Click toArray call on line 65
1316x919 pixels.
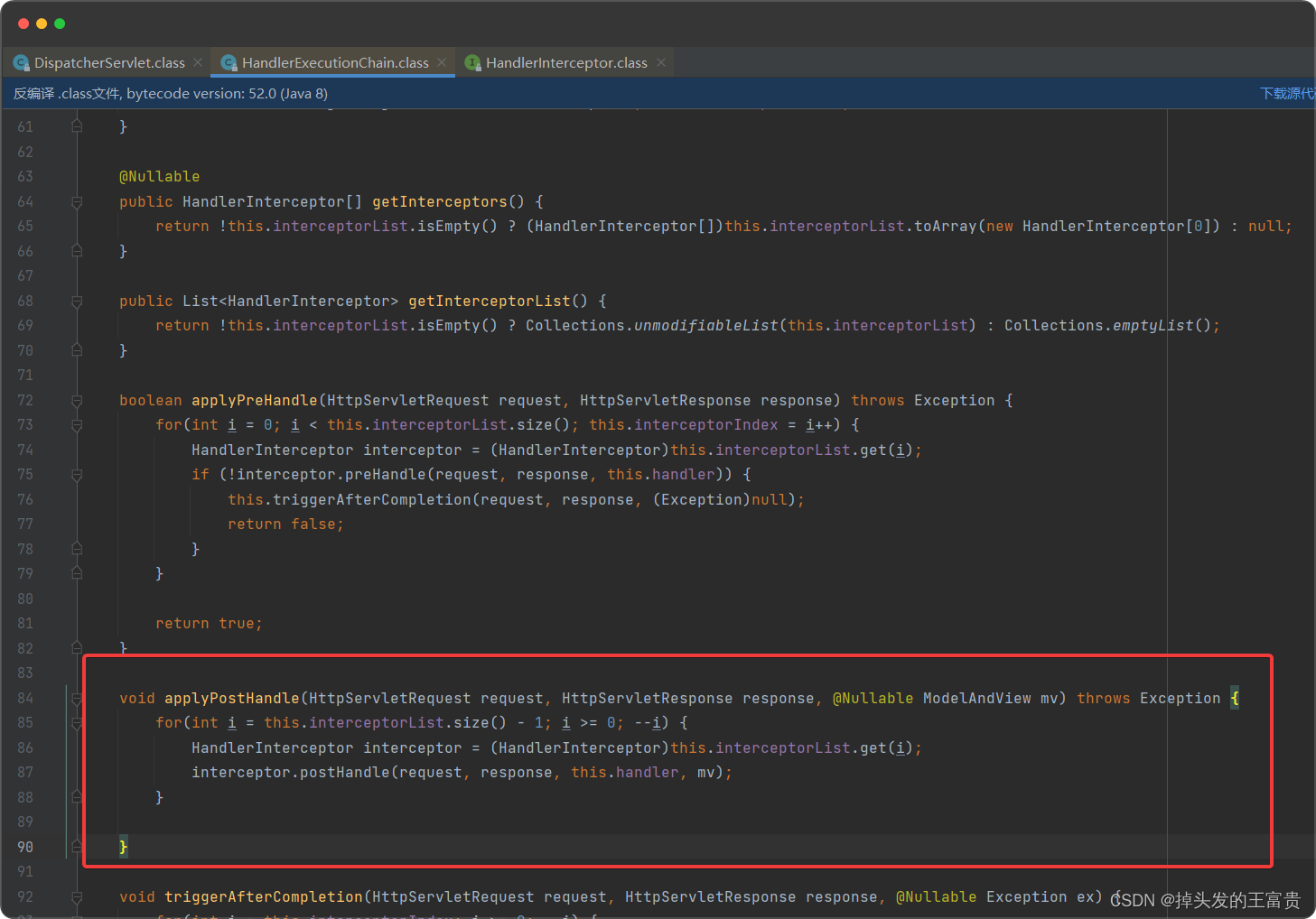tap(946, 226)
